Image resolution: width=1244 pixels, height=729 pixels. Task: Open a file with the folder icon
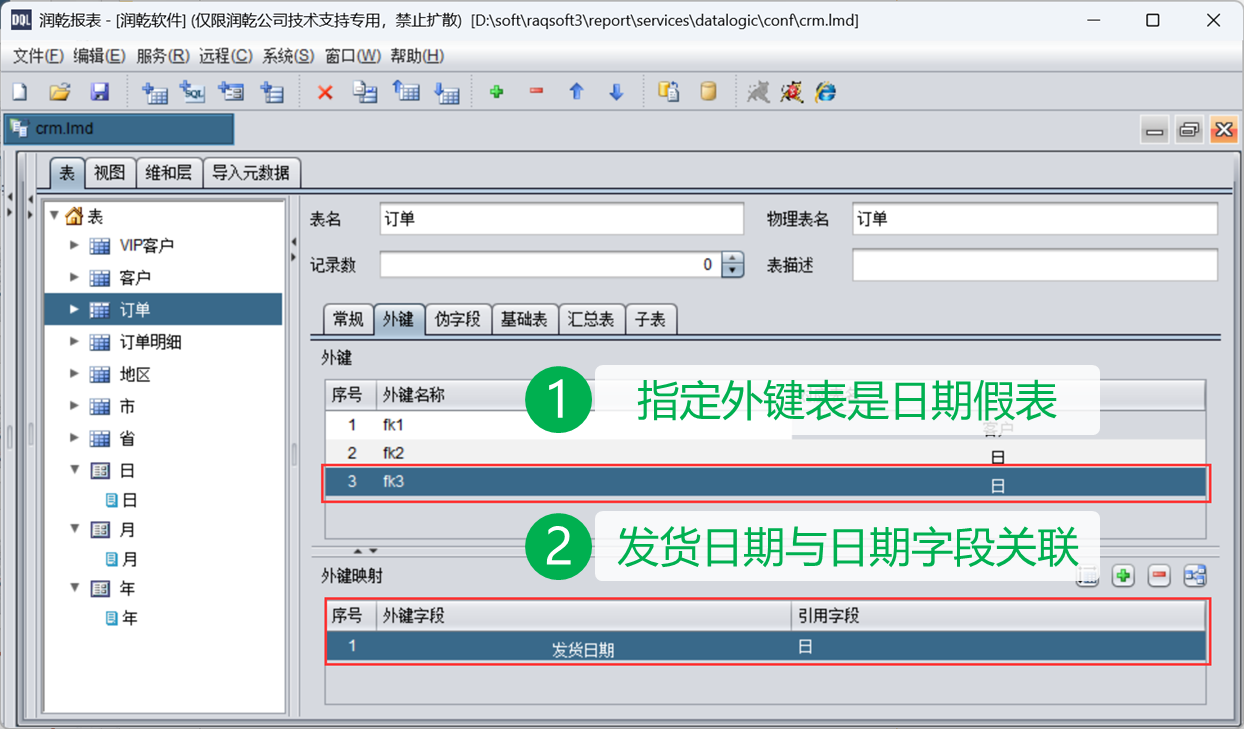click(x=60, y=92)
